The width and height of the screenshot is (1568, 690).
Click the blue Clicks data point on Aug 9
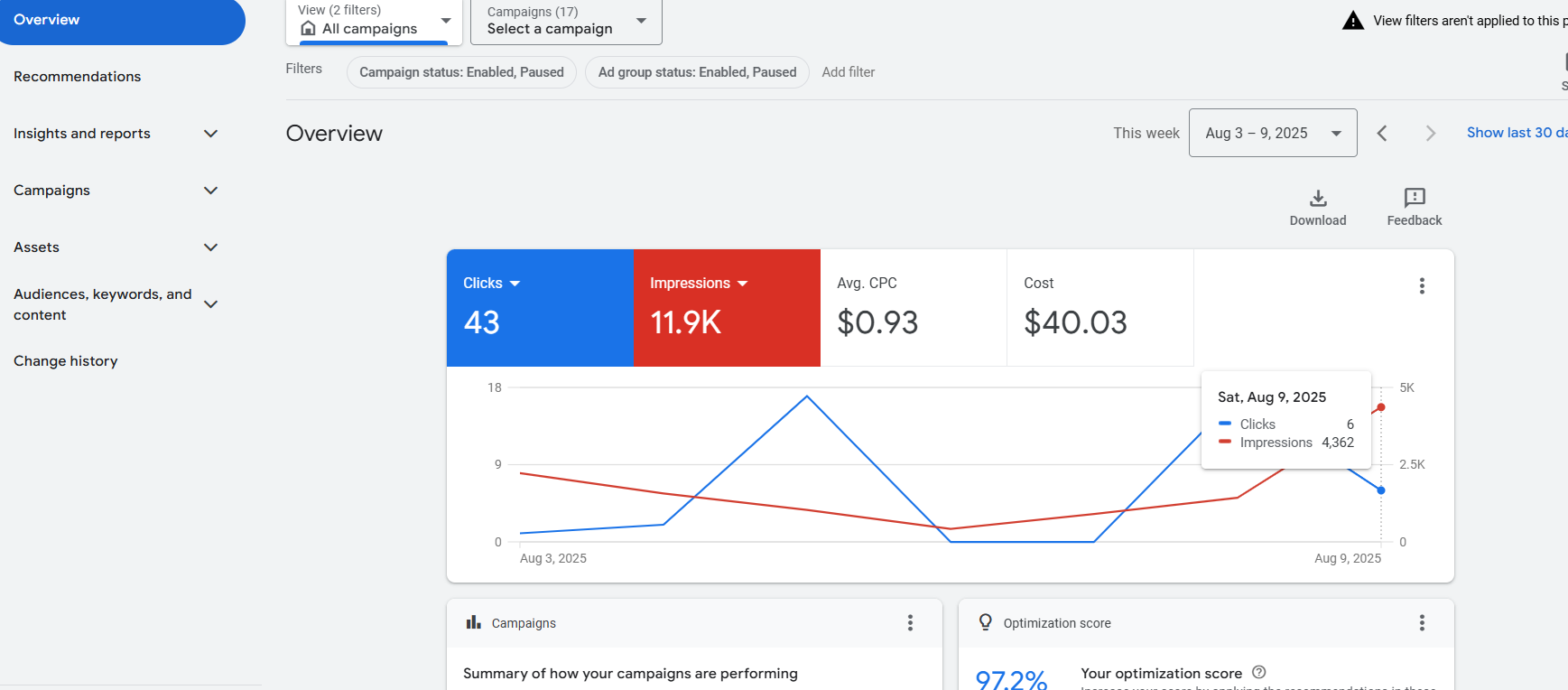(1381, 490)
